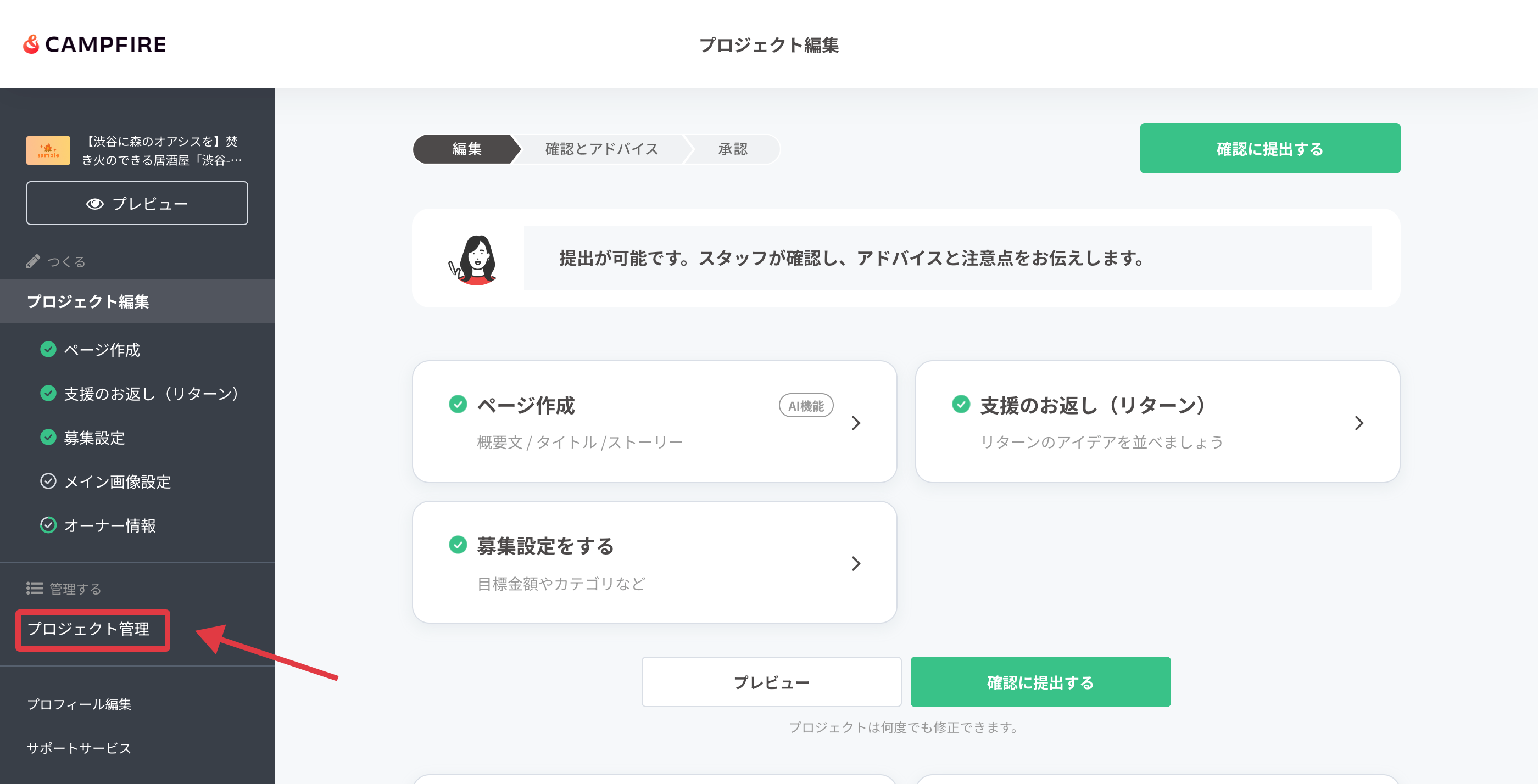Select the 承認 progress step
Viewport: 1538px width, 784px height.
click(733, 149)
